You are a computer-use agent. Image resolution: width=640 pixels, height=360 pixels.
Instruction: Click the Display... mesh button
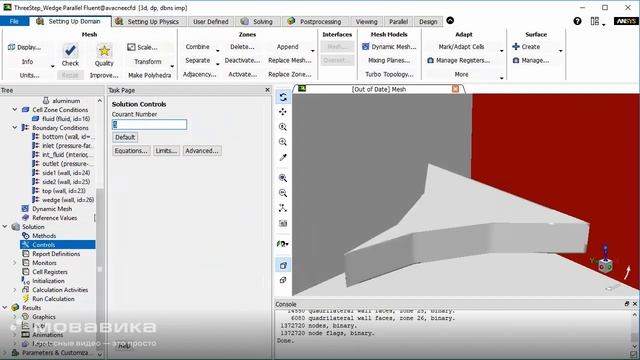(x=24, y=47)
